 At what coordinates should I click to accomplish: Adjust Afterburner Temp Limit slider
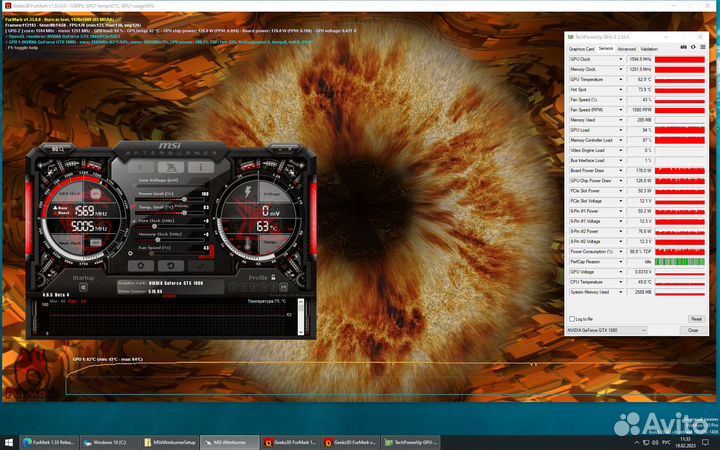coord(171,213)
